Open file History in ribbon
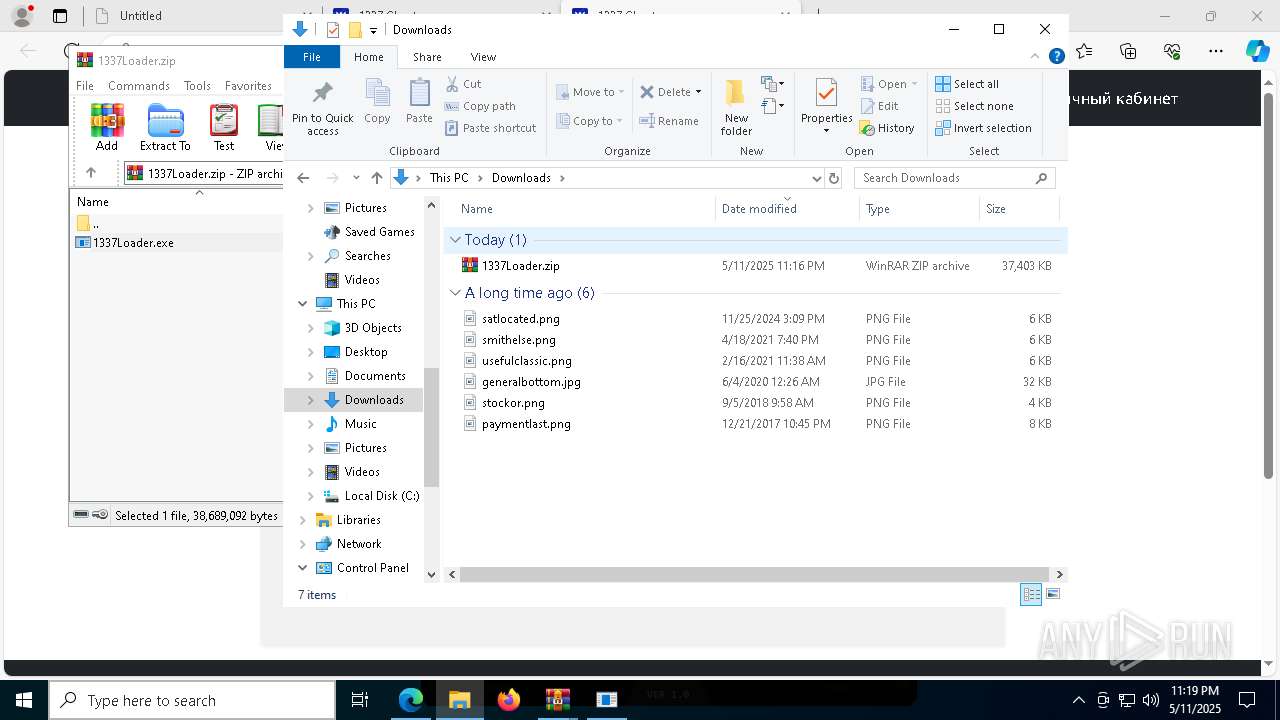This screenshot has height=720, width=1280. pyautogui.click(x=887, y=128)
